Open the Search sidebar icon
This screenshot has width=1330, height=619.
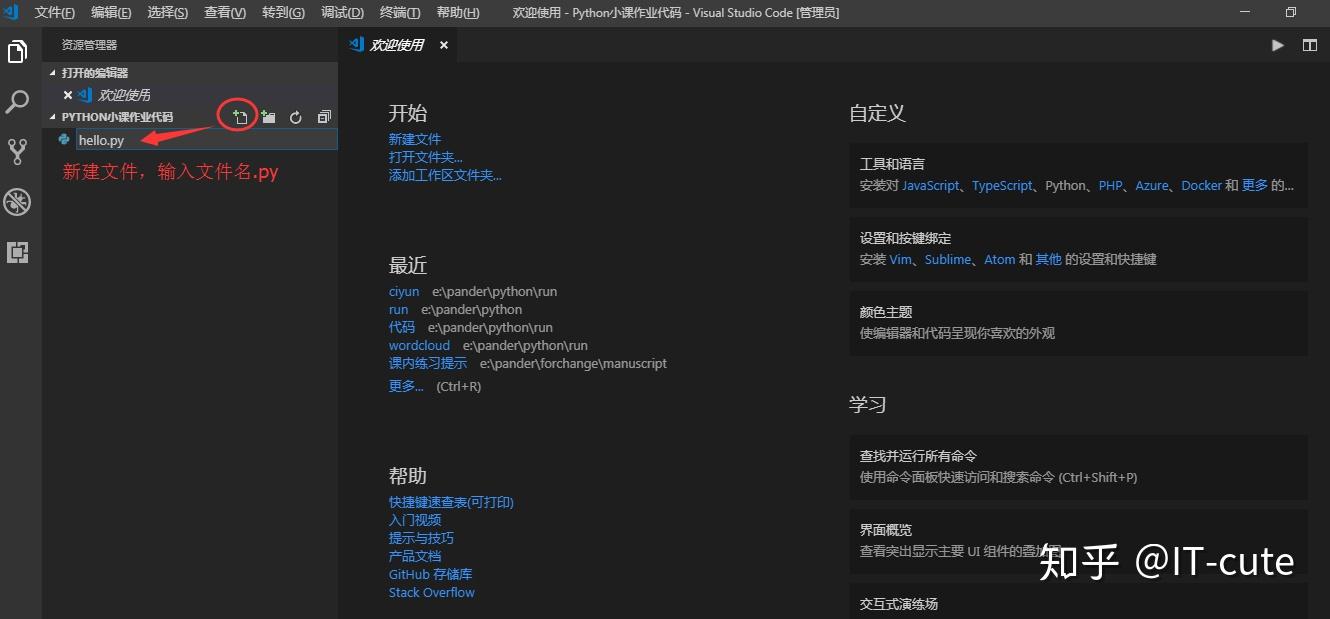pyautogui.click(x=17, y=100)
